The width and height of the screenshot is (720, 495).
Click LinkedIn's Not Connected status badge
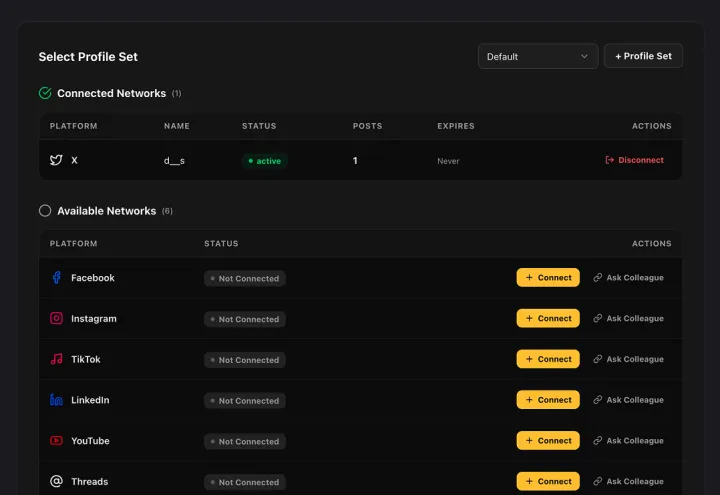[x=245, y=400]
